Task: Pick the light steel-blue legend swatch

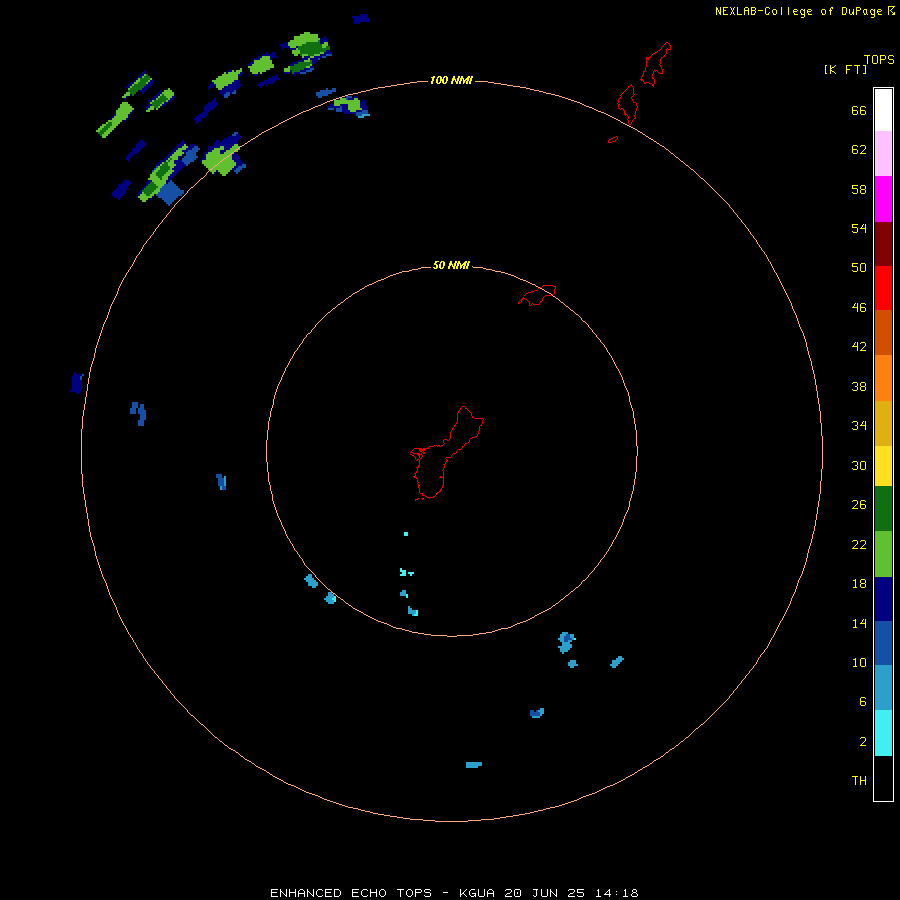Action: (x=883, y=688)
